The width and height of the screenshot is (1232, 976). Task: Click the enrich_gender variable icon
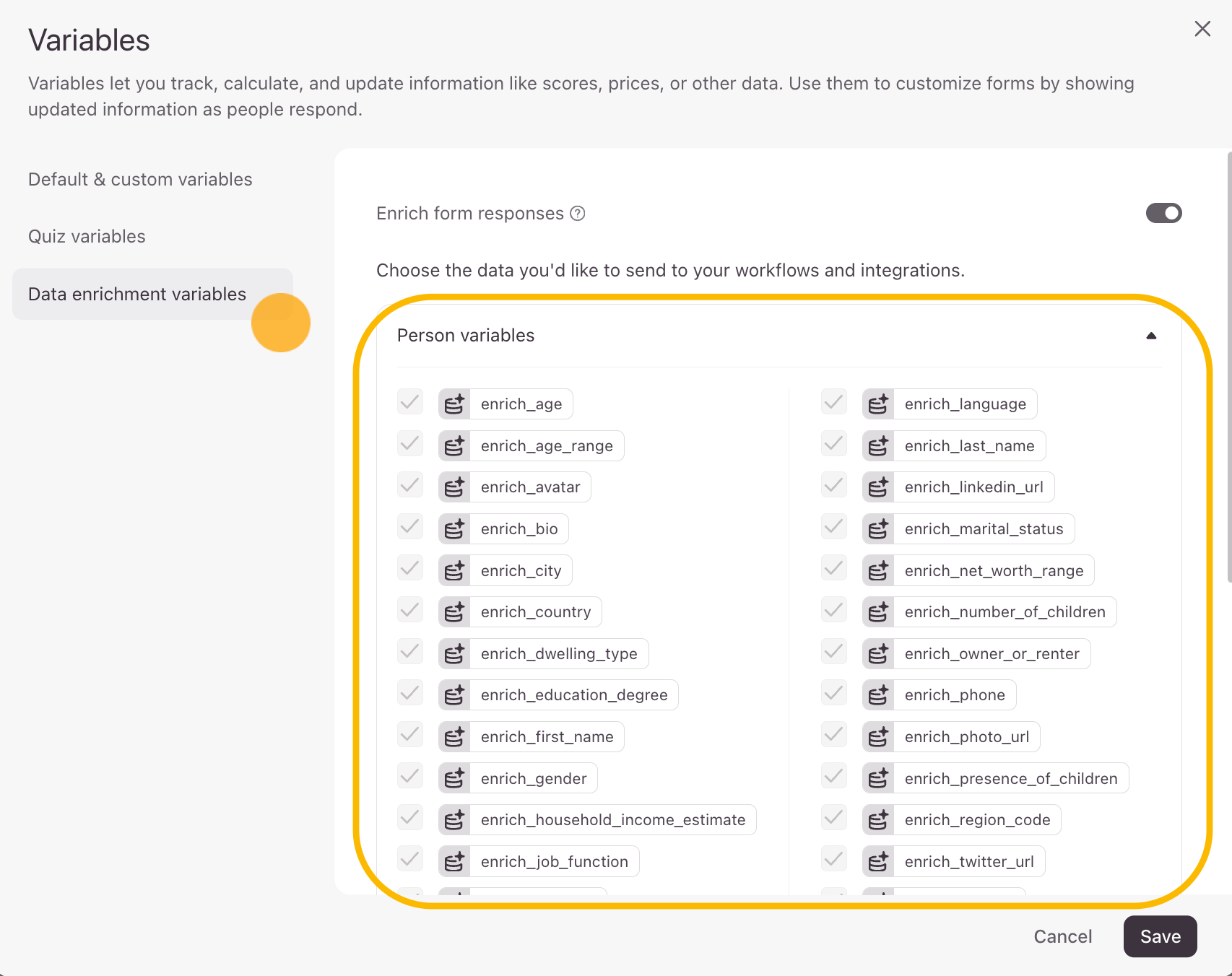click(454, 778)
